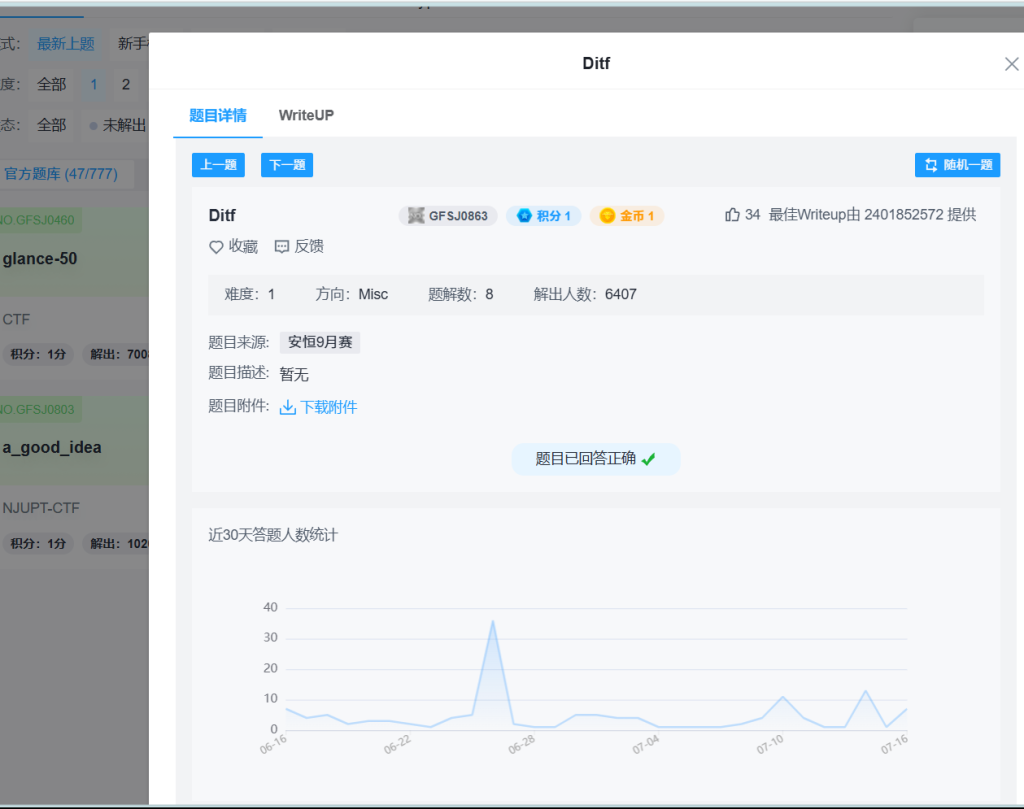Go to next problem with 下一题

(x=287, y=165)
